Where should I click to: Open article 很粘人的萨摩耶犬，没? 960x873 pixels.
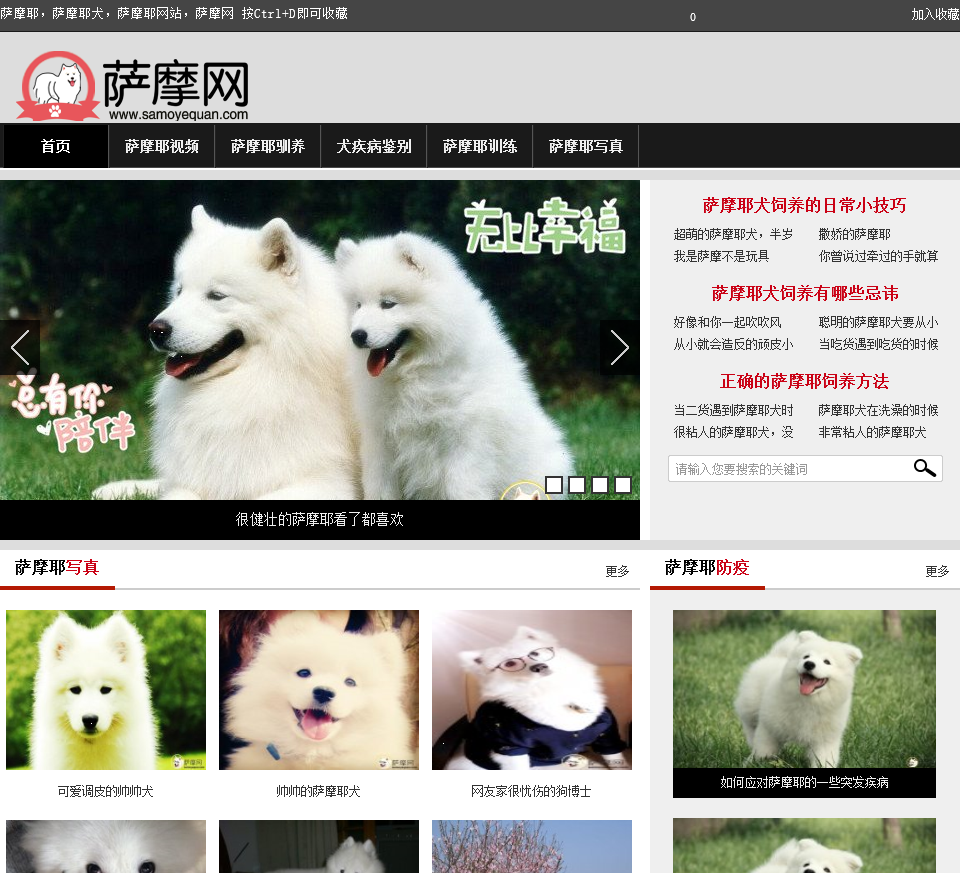[x=733, y=432]
